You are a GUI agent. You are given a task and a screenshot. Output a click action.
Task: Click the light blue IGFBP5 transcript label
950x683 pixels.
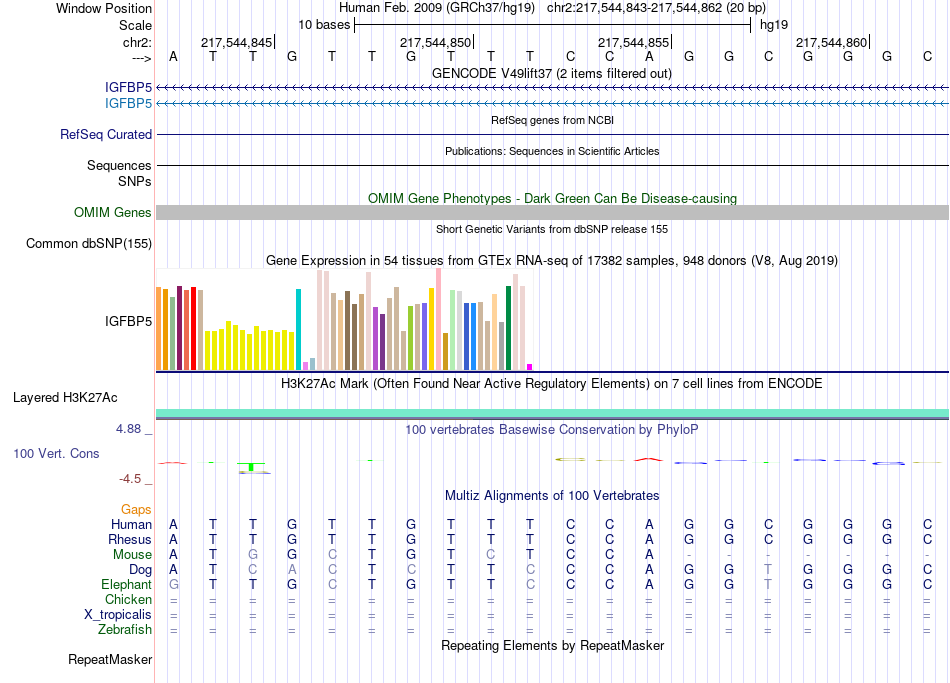tap(128, 104)
